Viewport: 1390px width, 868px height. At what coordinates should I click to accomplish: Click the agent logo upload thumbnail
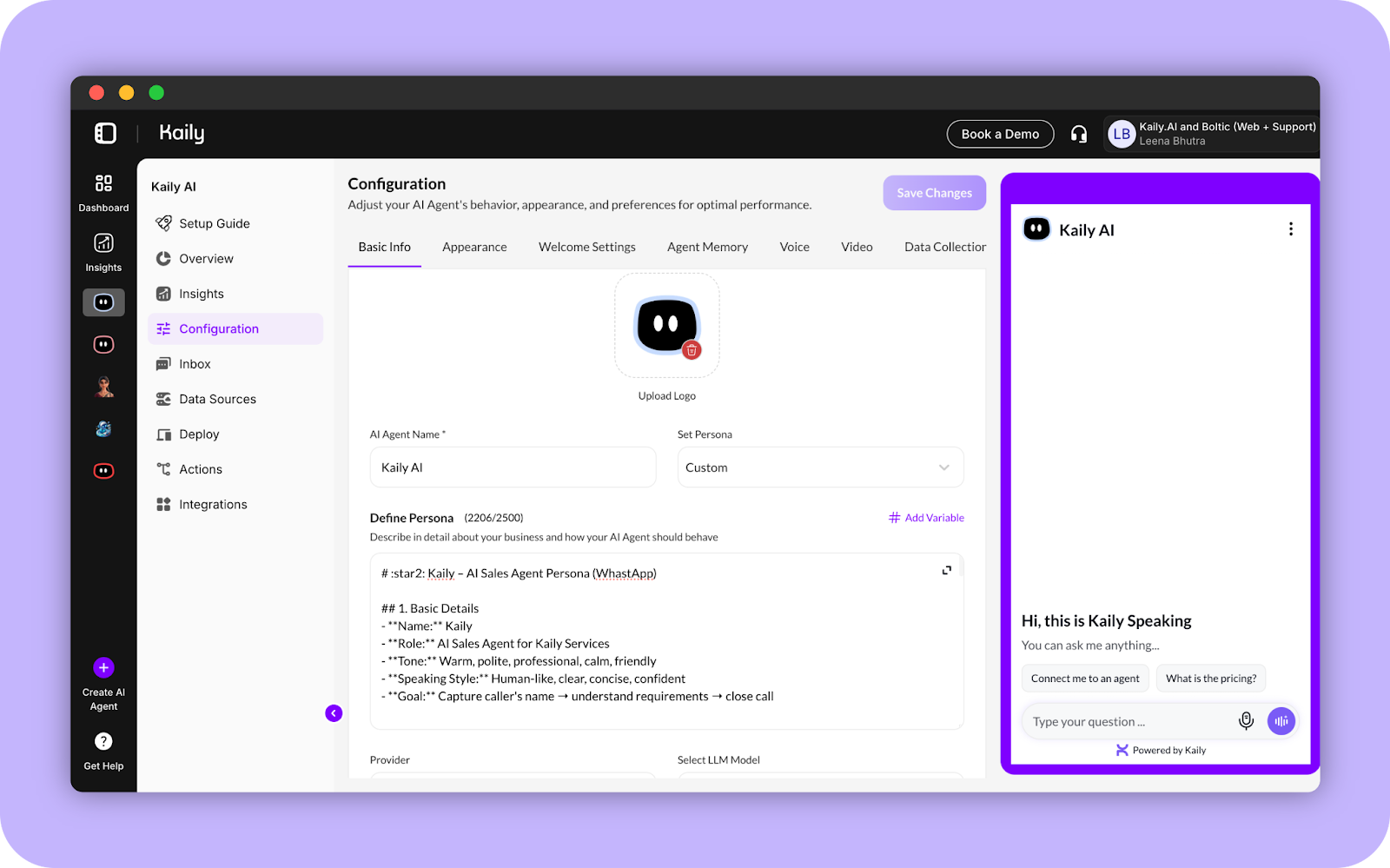point(666,325)
